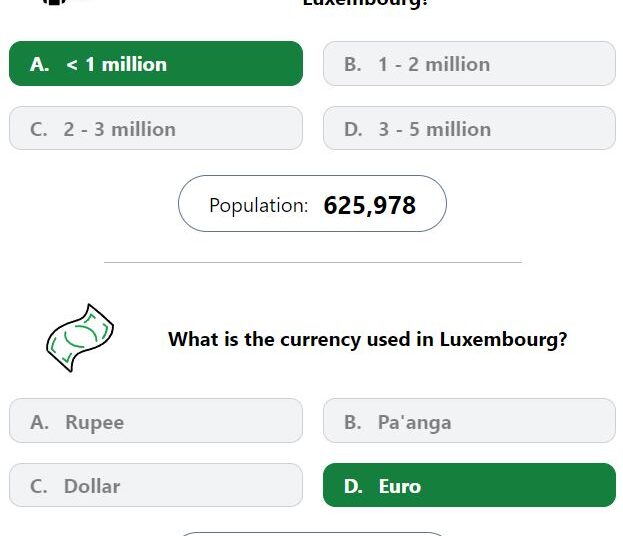Screen dimensions: 623x536
Task: Pick Dollar as the currency answer
Action: click(x=156, y=485)
